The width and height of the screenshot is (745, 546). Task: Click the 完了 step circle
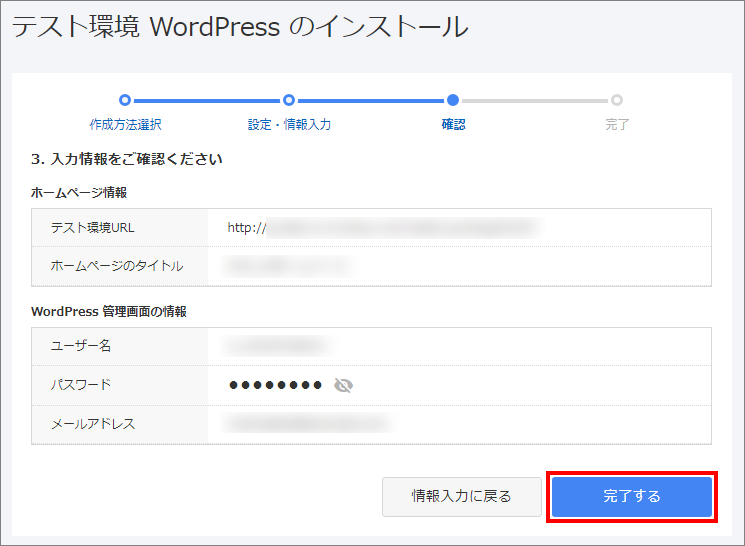(x=617, y=100)
